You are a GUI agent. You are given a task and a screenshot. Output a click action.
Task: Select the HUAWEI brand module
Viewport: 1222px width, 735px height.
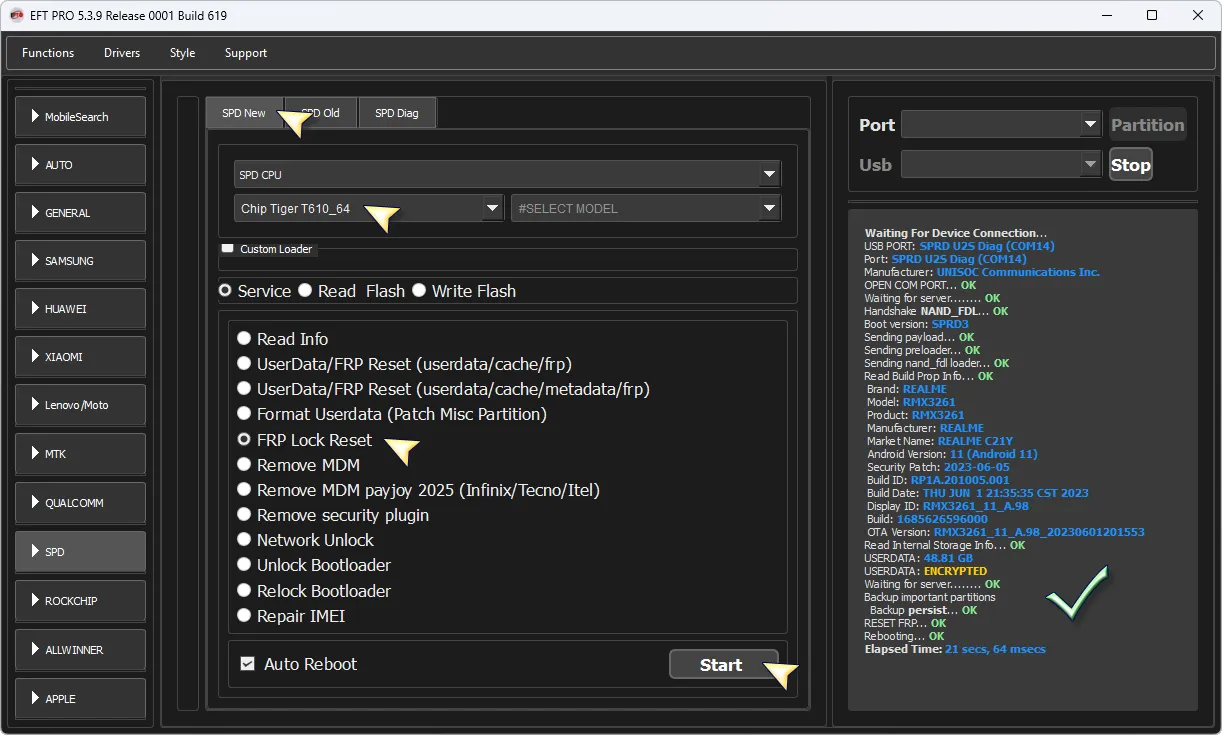click(x=80, y=309)
